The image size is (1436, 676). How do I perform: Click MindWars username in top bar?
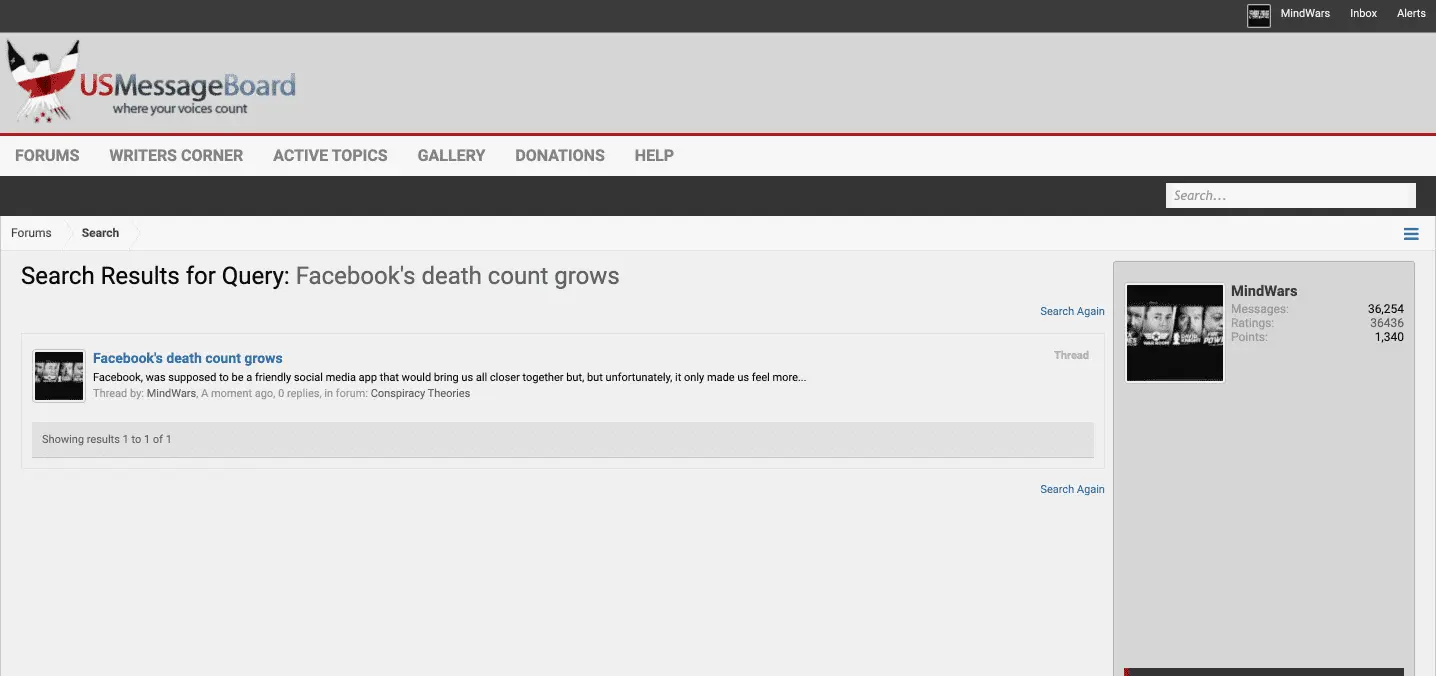pyautogui.click(x=1305, y=14)
